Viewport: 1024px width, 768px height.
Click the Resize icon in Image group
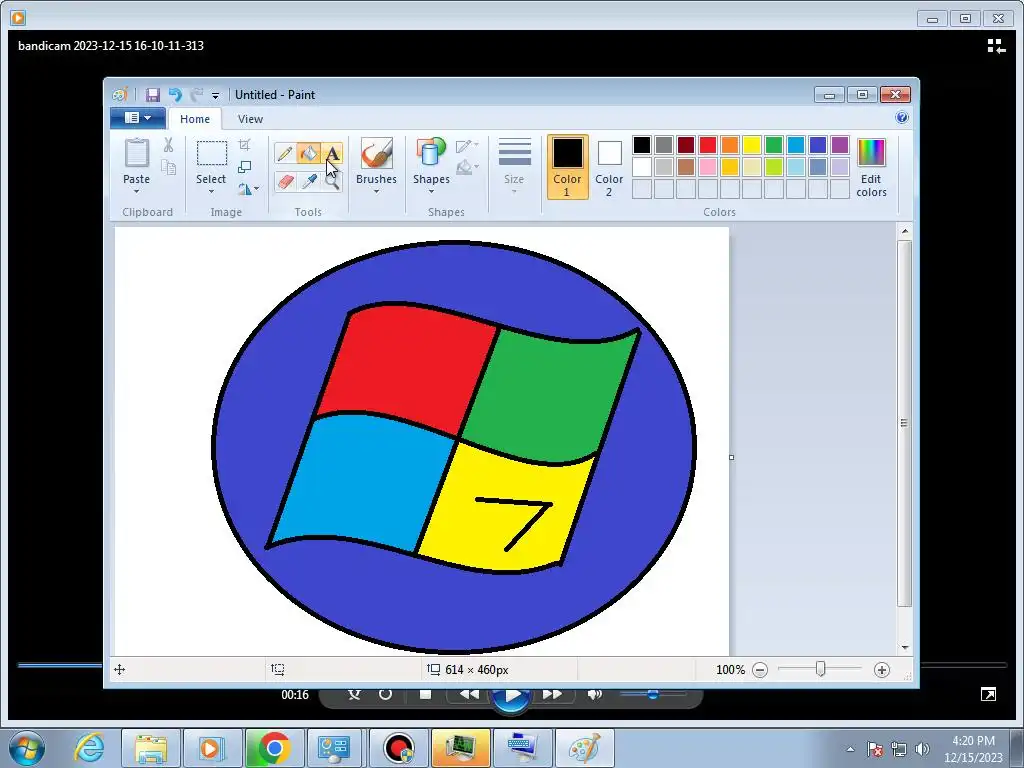pos(245,167)
